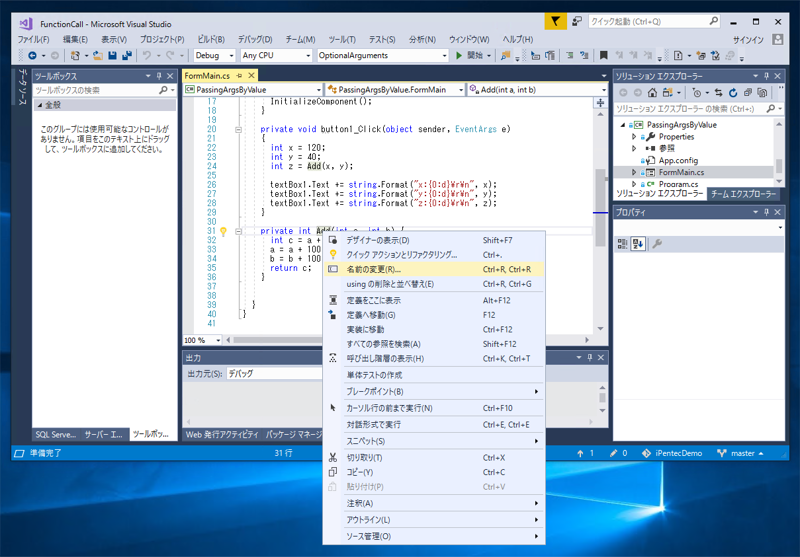Select App.config in Solution Explorer
The image size is (800, 557).
(678, 160)
